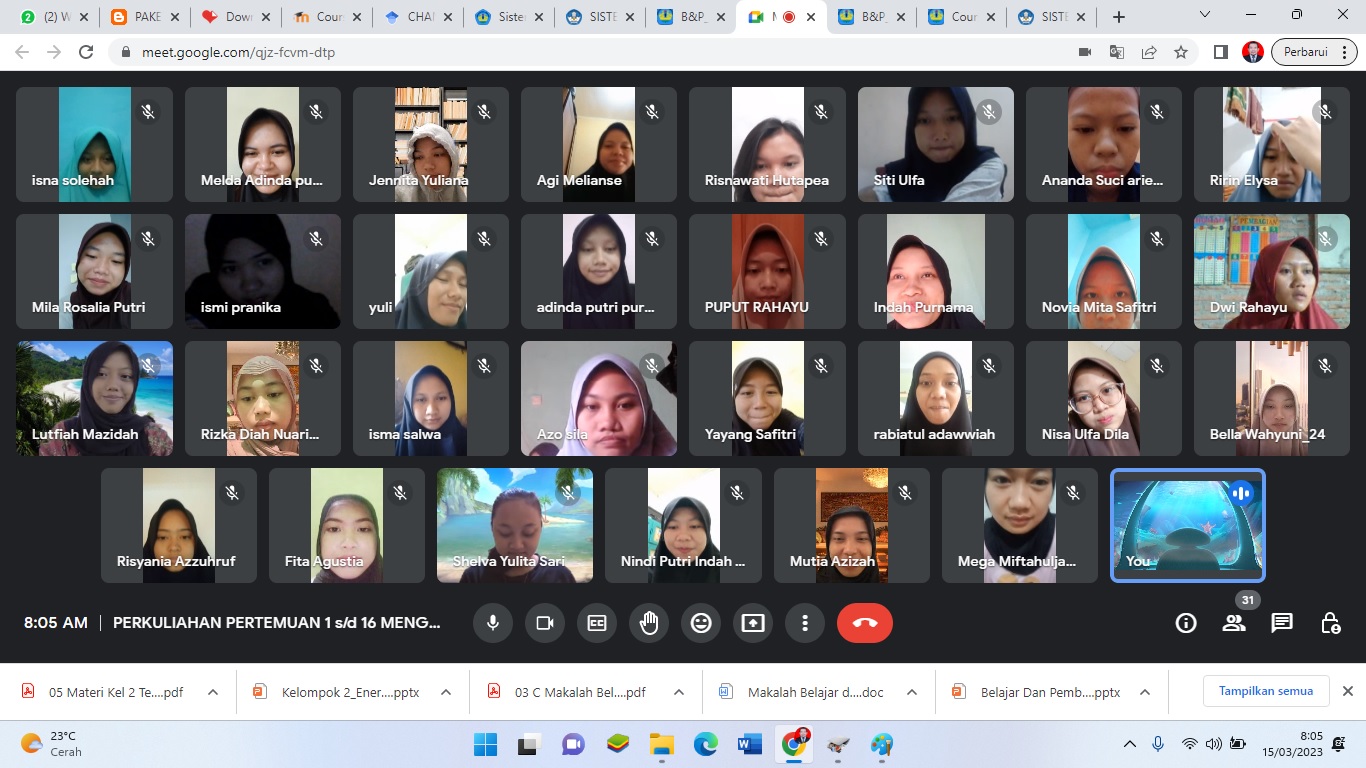Screen dimensions: 1366x768
Task: Mute the microphone in call controls
Action: click(493, 623)
